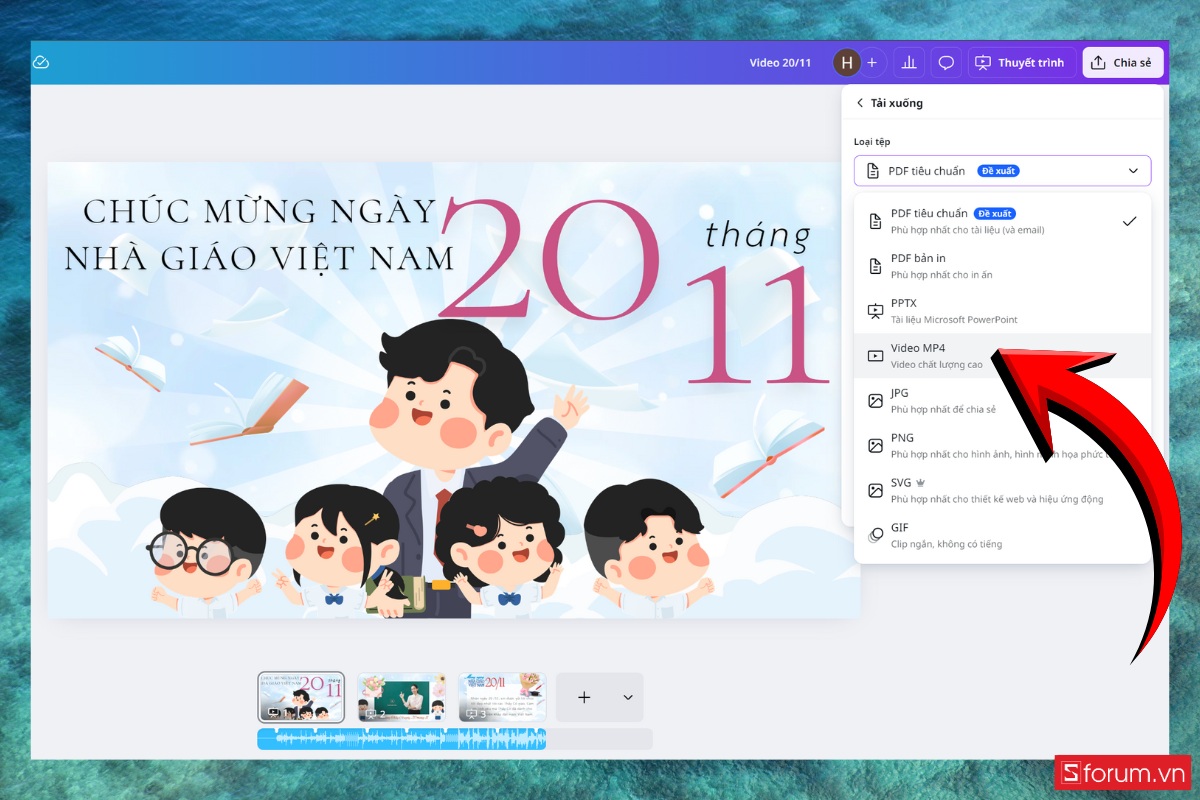Open account menu via the "H" avatar

(x=845, y=61)
